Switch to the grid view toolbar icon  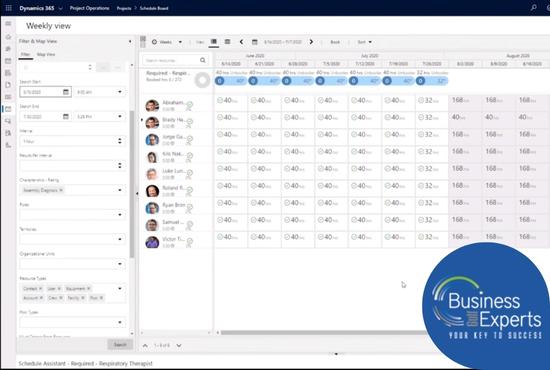[227, 42]
